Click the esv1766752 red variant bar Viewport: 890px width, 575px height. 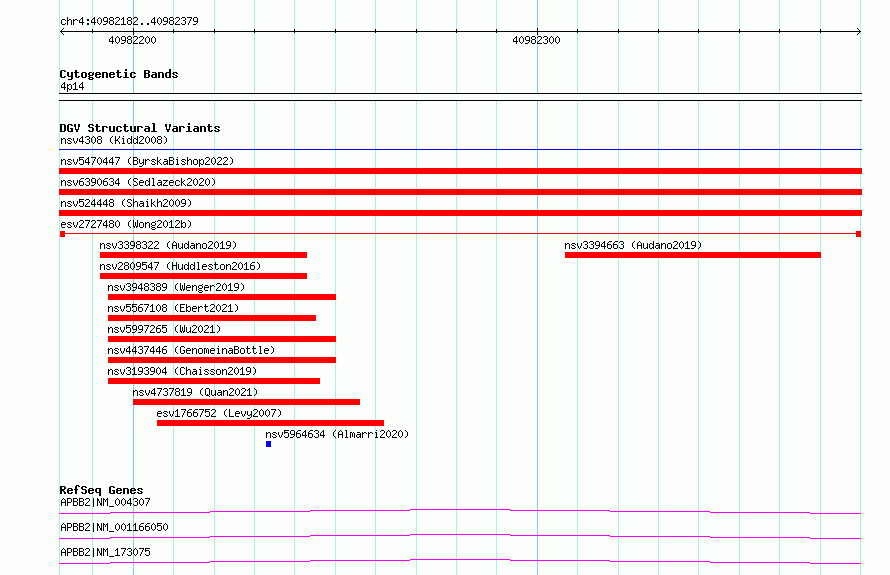tap(270, 423)
